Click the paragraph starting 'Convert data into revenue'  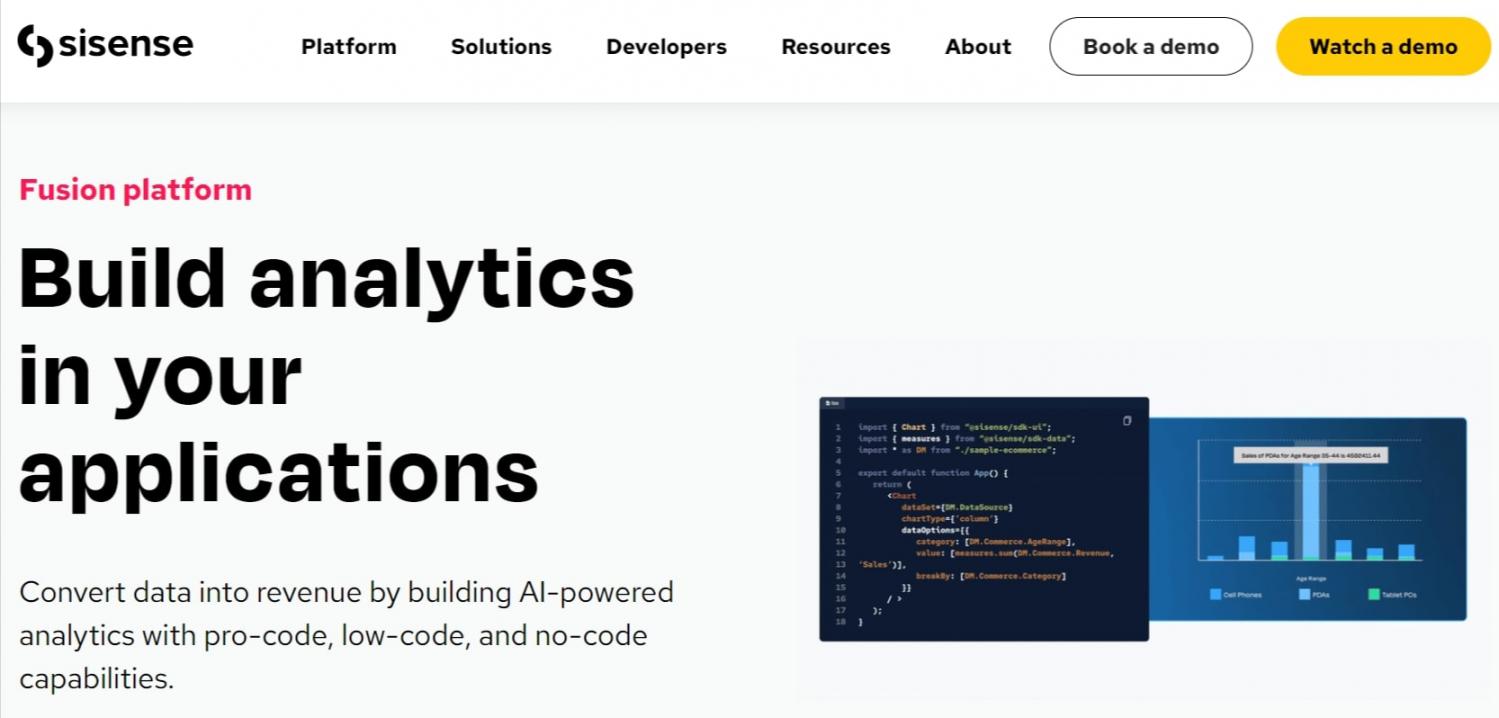point(346,635)
